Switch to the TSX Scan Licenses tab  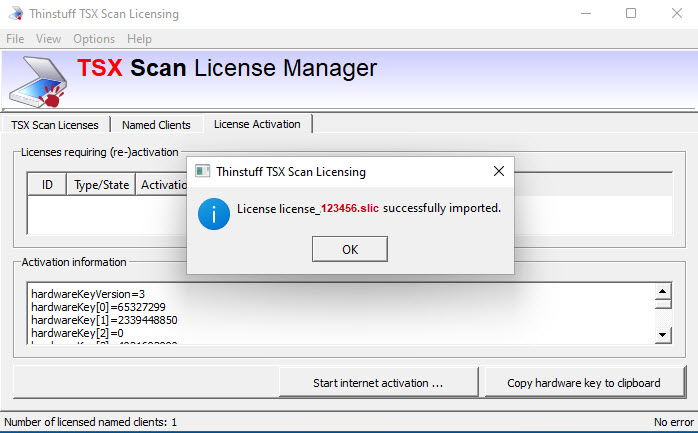pos(55,125)
